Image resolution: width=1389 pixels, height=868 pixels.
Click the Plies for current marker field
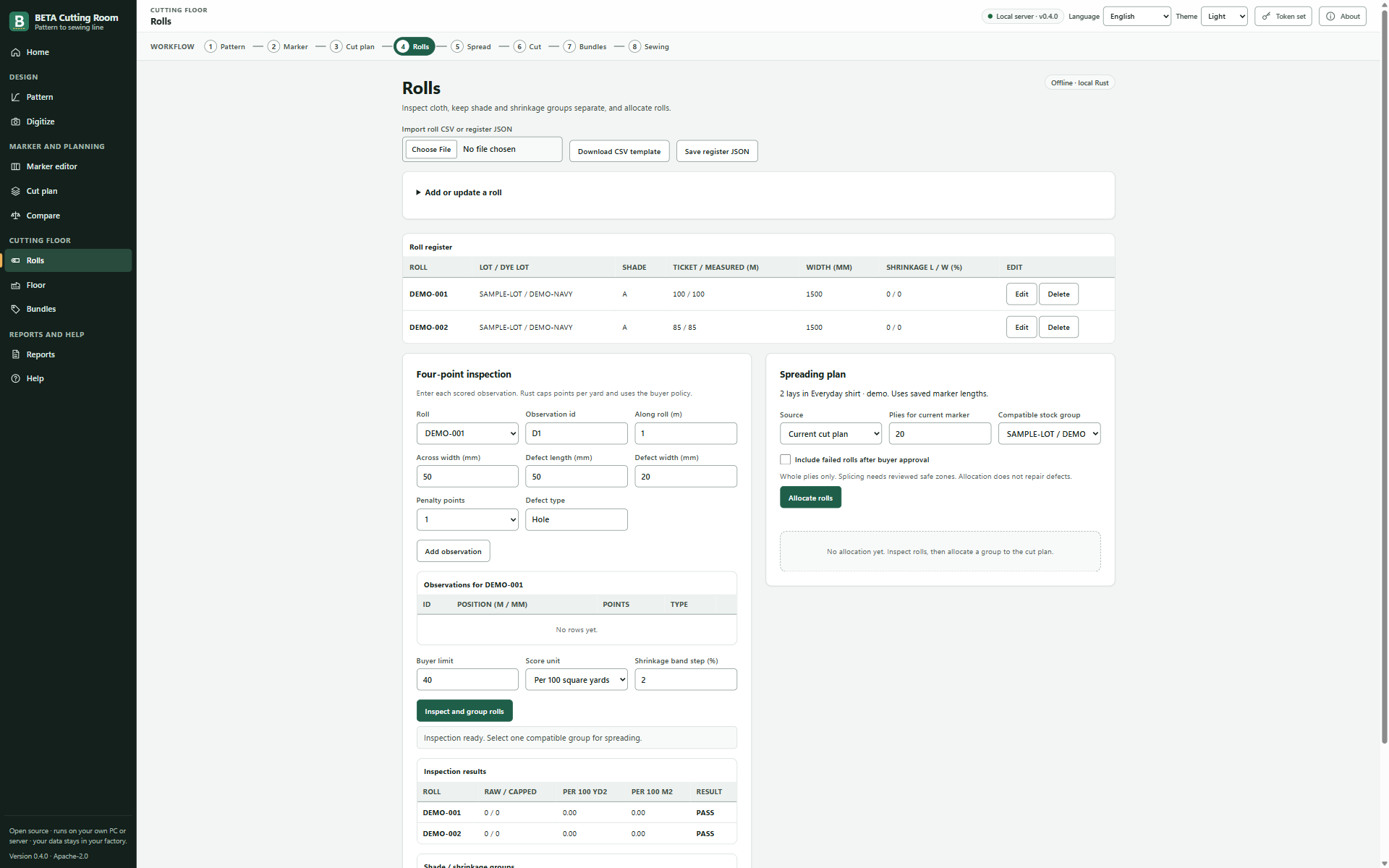click(x=940, y=433)
